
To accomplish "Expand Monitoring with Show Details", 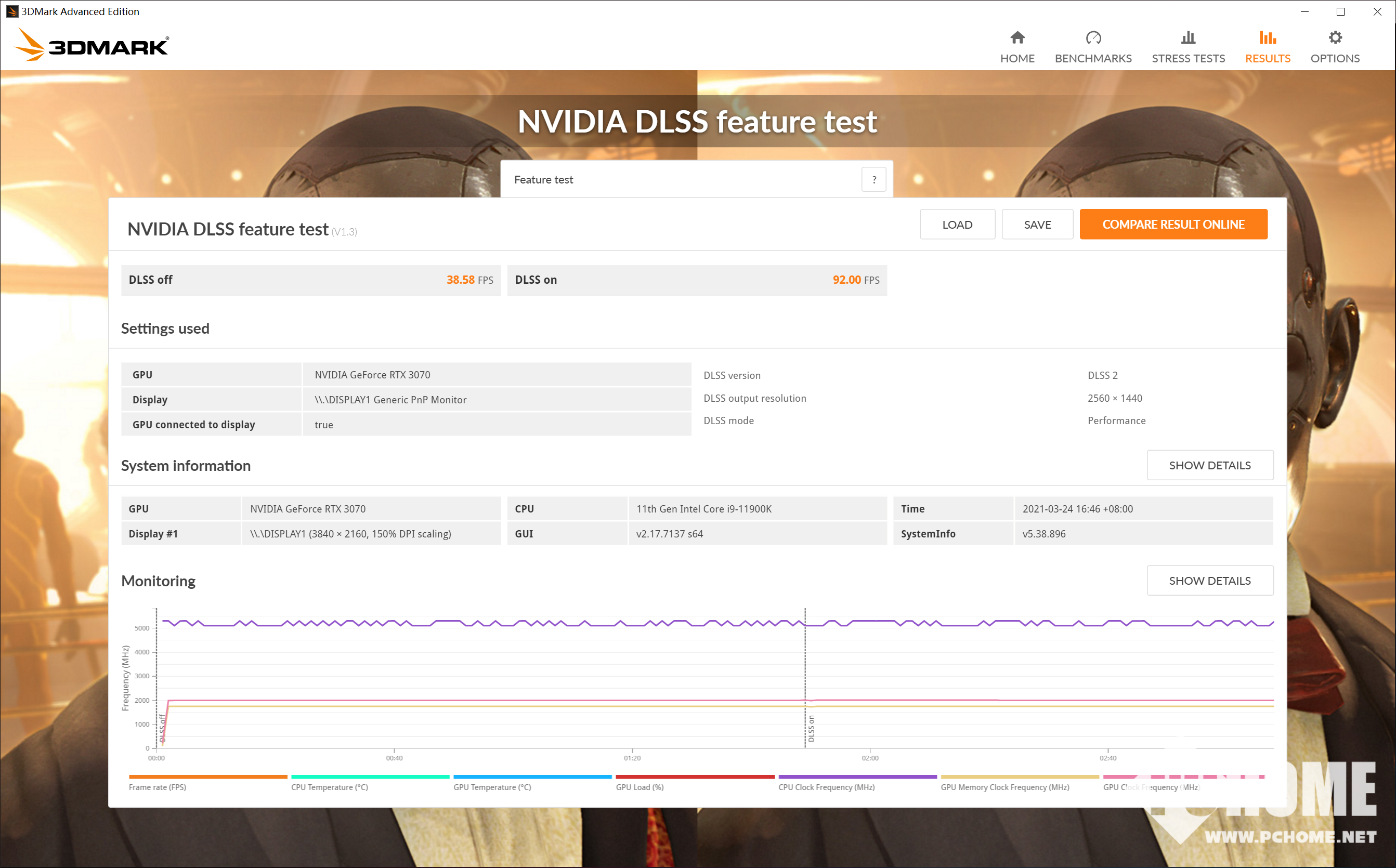I will tap(1209, 581).
